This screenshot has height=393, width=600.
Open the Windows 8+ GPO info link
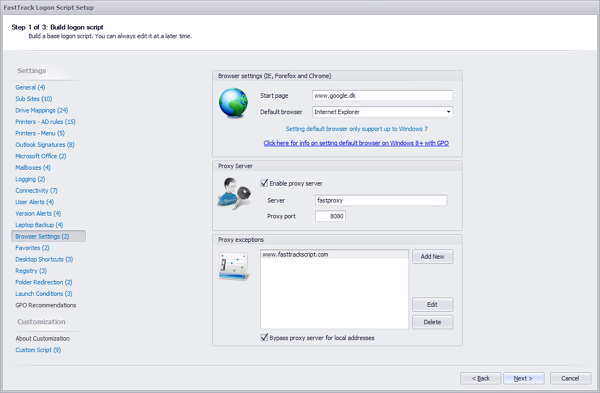pos(356,143)
